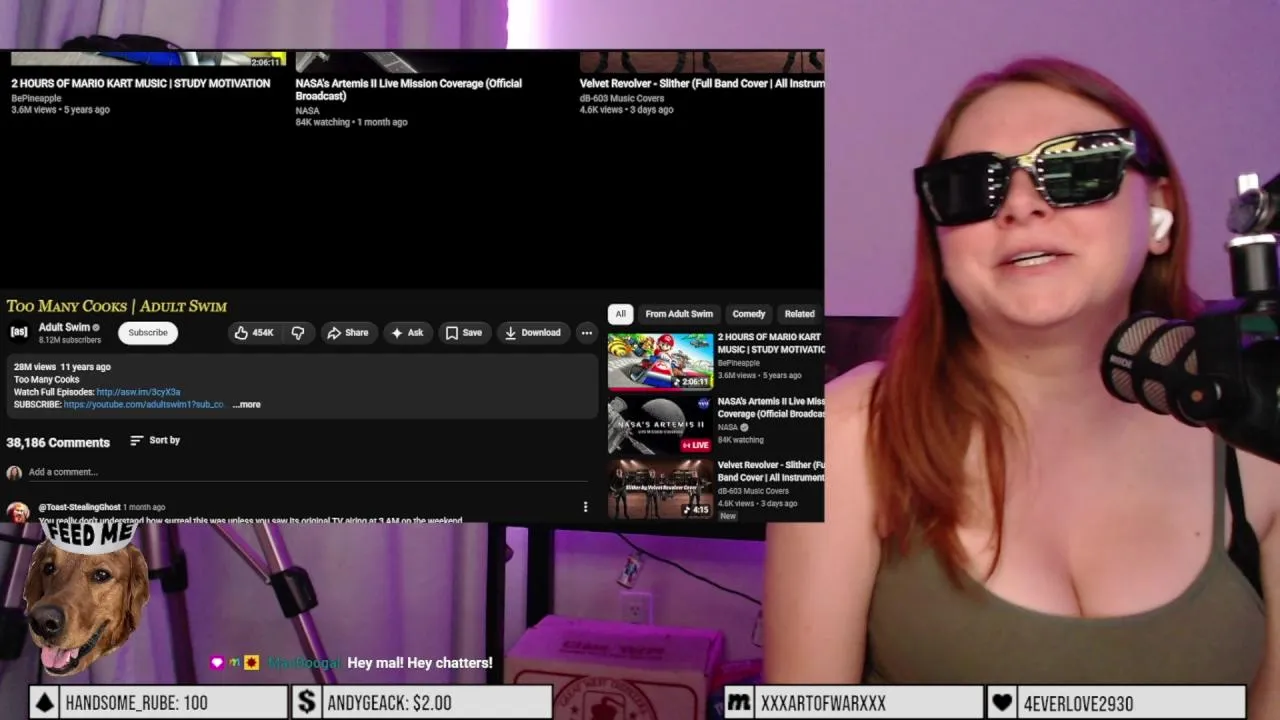Download the Too Many Cooks video

[533, 333]
